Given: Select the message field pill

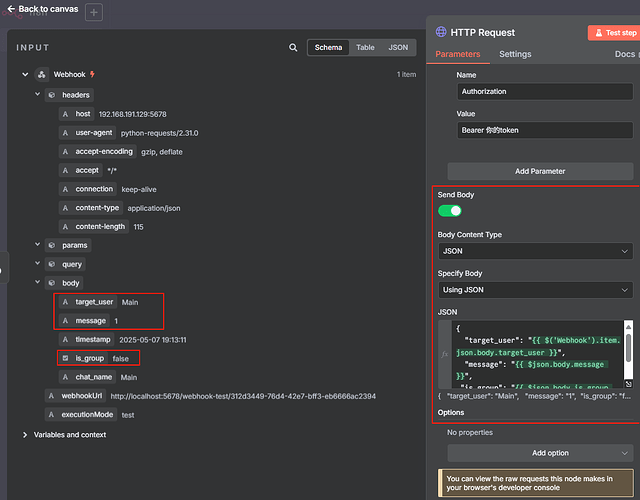Looking at the screenshot, I should (84, 321).
